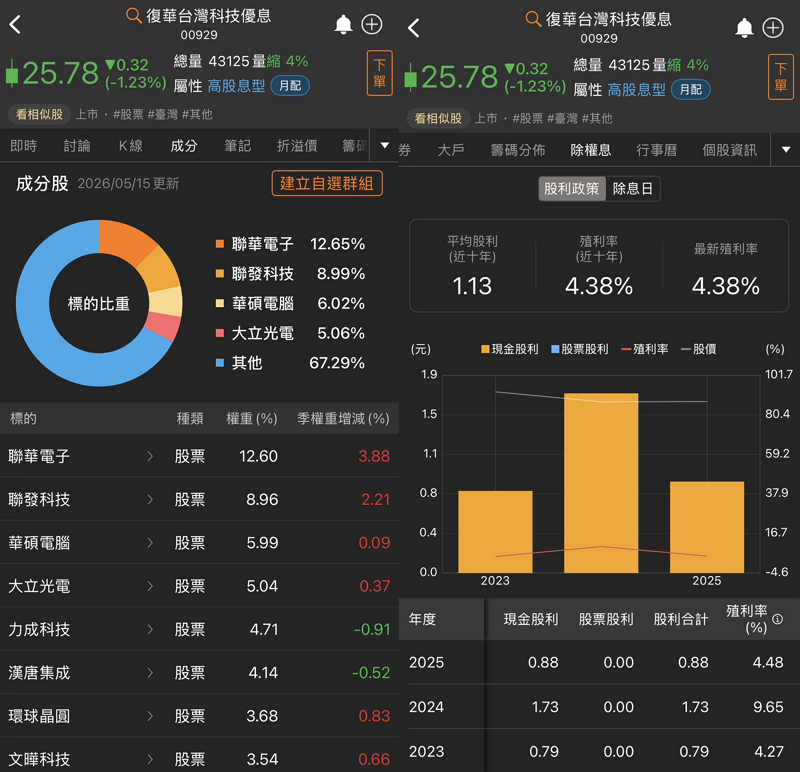Open 聯發科技 row chevron

[x=150, y=500]
